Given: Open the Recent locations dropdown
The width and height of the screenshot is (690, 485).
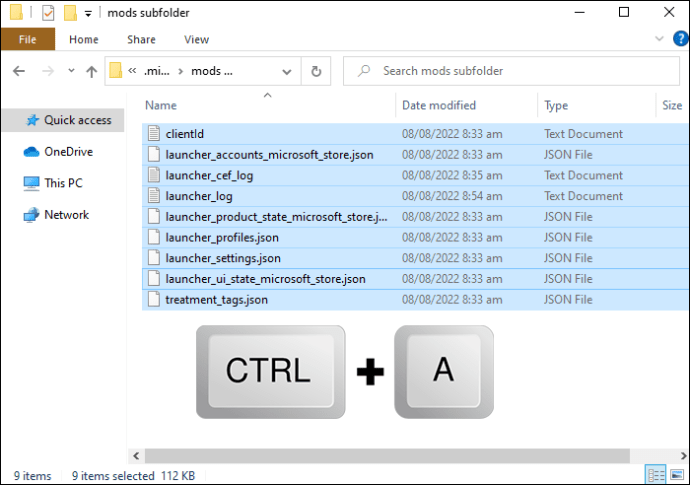Looking at the screenshot, I should (71, 70).
